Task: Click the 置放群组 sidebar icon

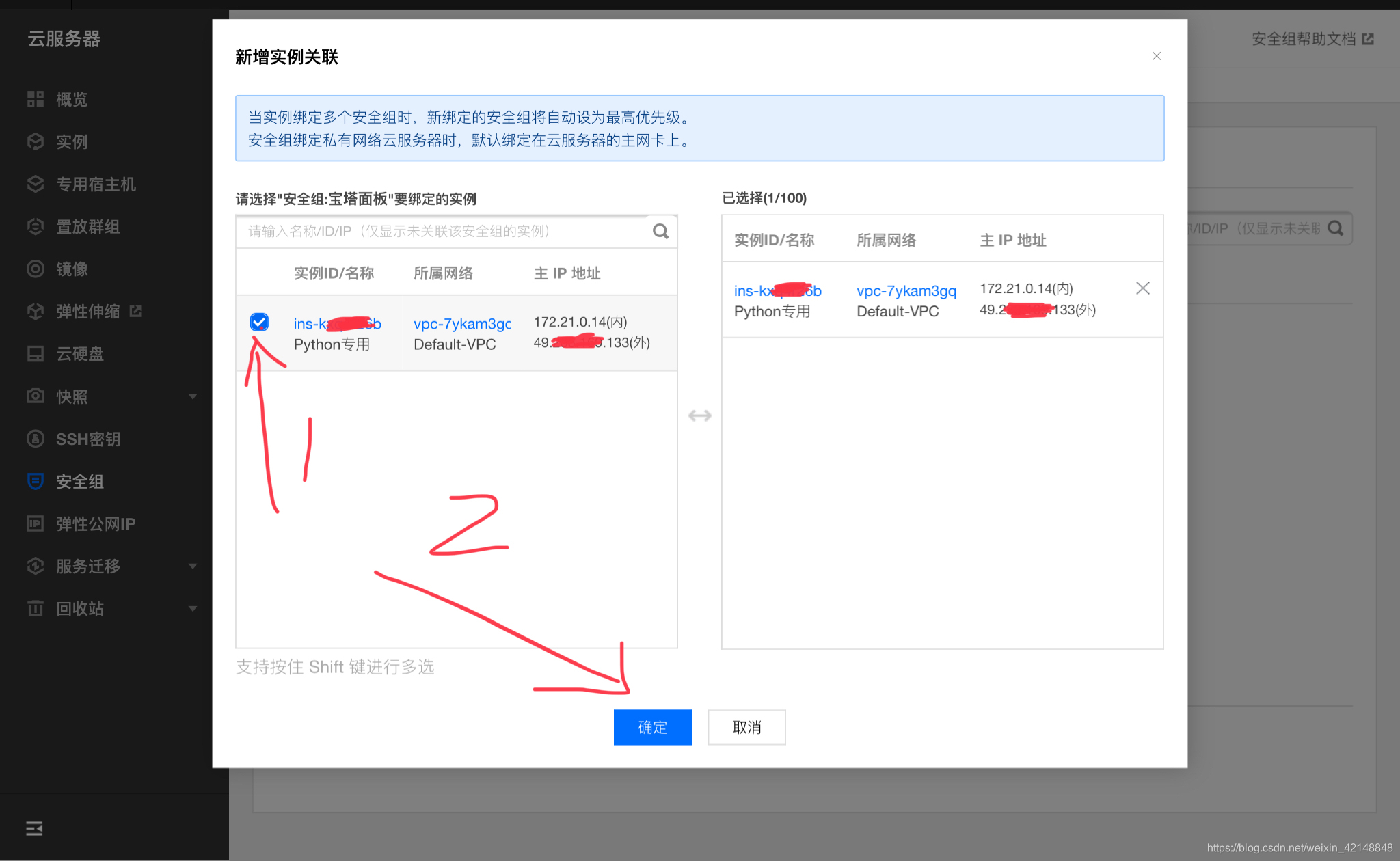Action: (x=36, y=226)
